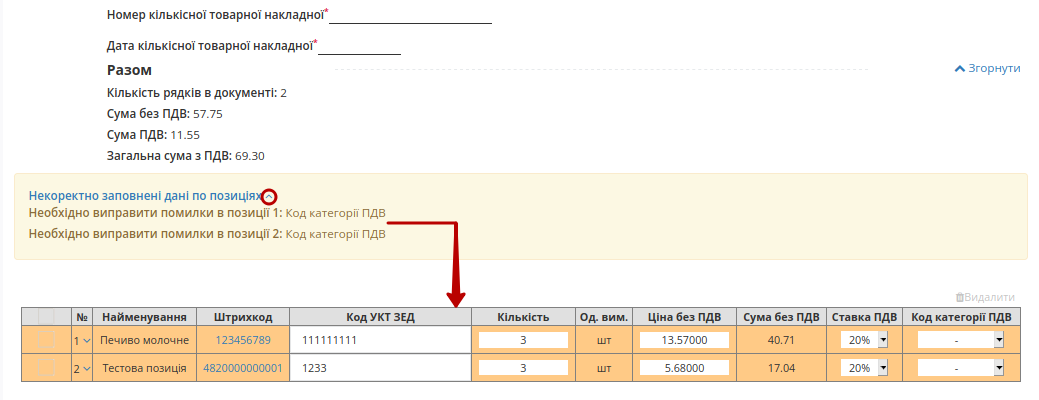Viewport: 1039px width, 400px height.
Task: Click the Печиво молочне name cell
Action: click(144, 340)
